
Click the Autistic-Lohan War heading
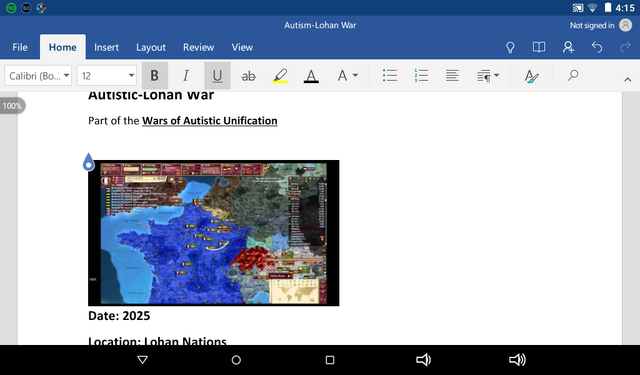pos(151,96)
